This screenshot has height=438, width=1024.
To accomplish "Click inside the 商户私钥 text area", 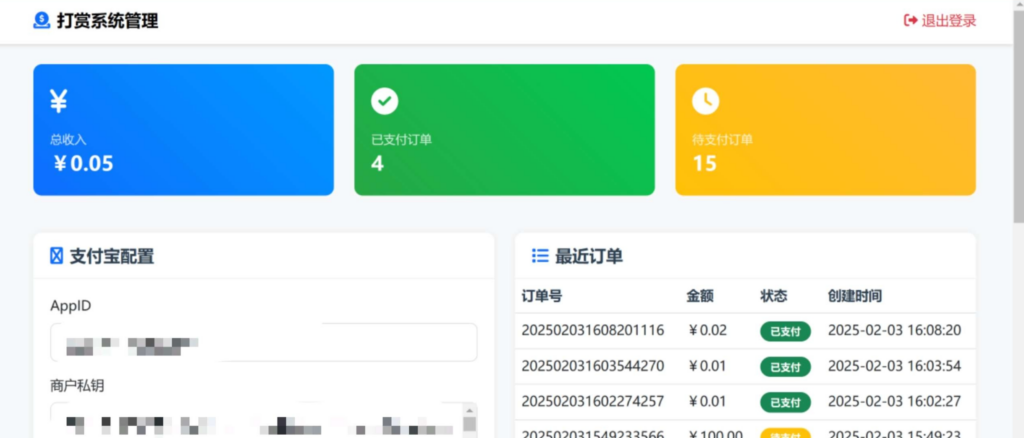I will click(255, 420).
